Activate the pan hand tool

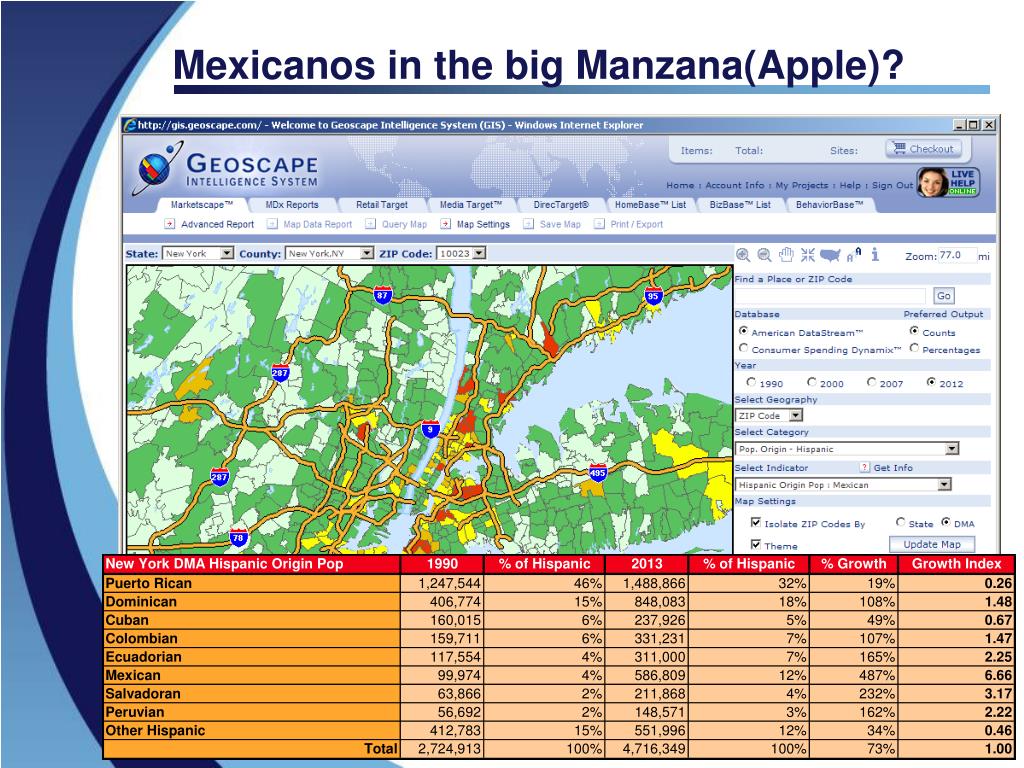(x=786, y=255)
